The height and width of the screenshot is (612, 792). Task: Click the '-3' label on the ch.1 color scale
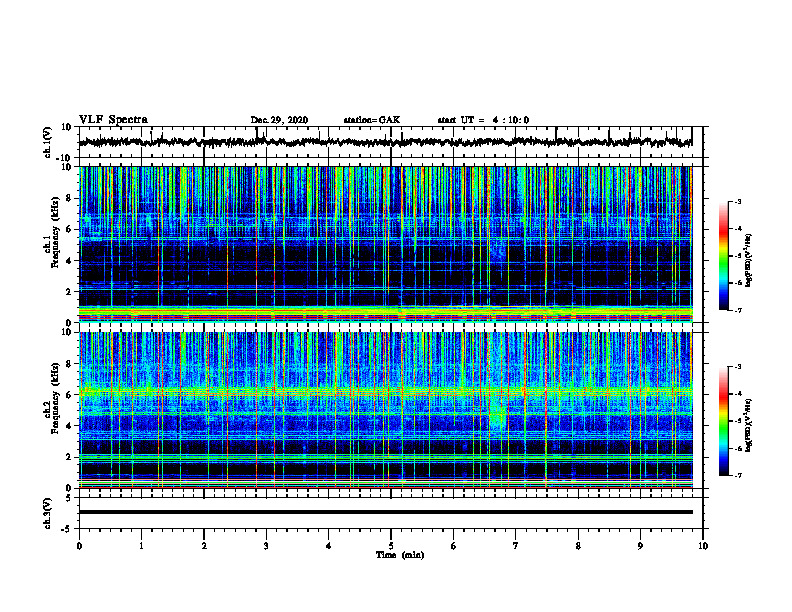pyautogui.click(x=738, y=201)
